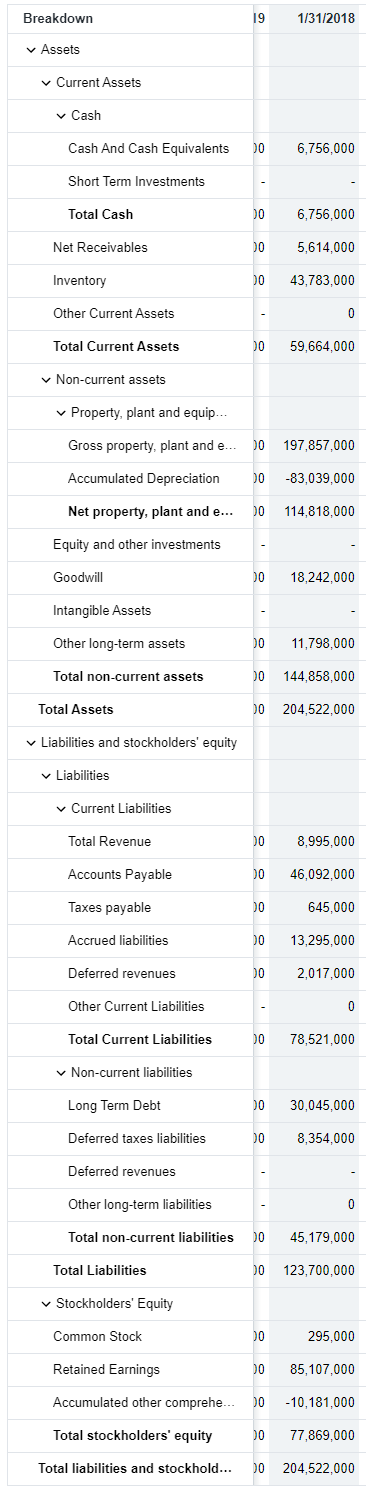Click the Breakdown column header
The width and height of the screenshot is (366, 1493).
(58, 18)
